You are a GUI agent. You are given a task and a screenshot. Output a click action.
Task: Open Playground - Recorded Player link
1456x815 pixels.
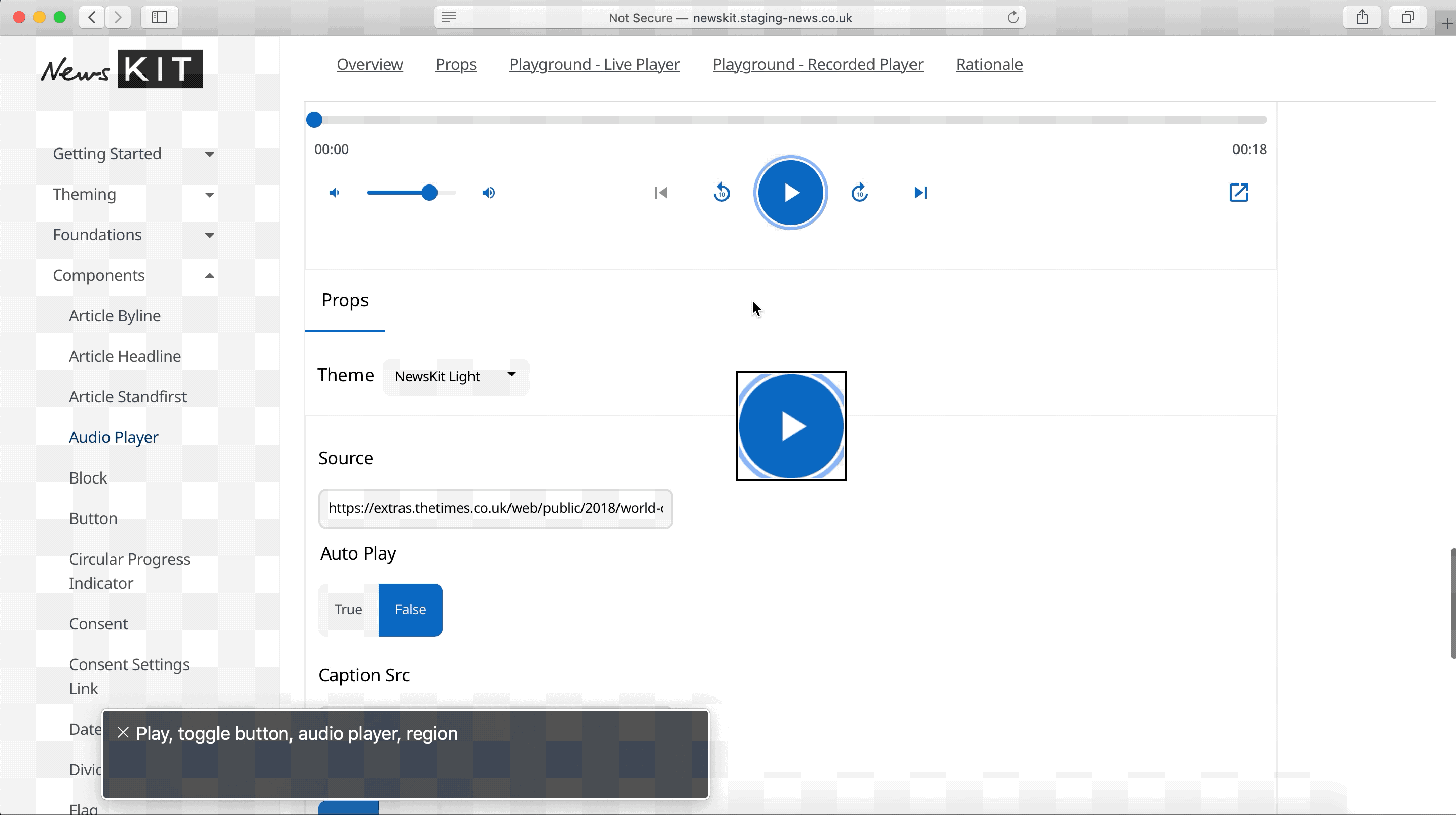[817, 64]
